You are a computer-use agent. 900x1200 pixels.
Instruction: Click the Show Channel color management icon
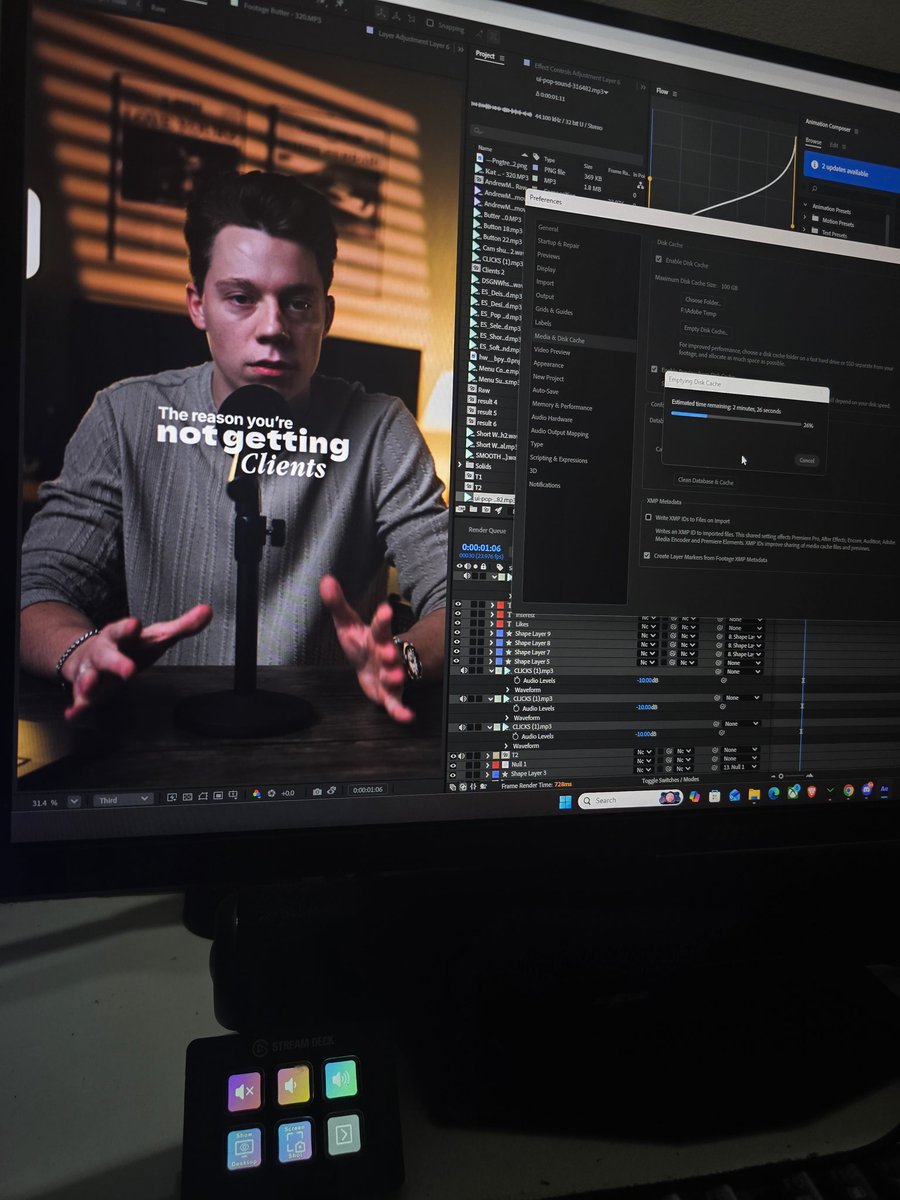(x=256, y=795)
